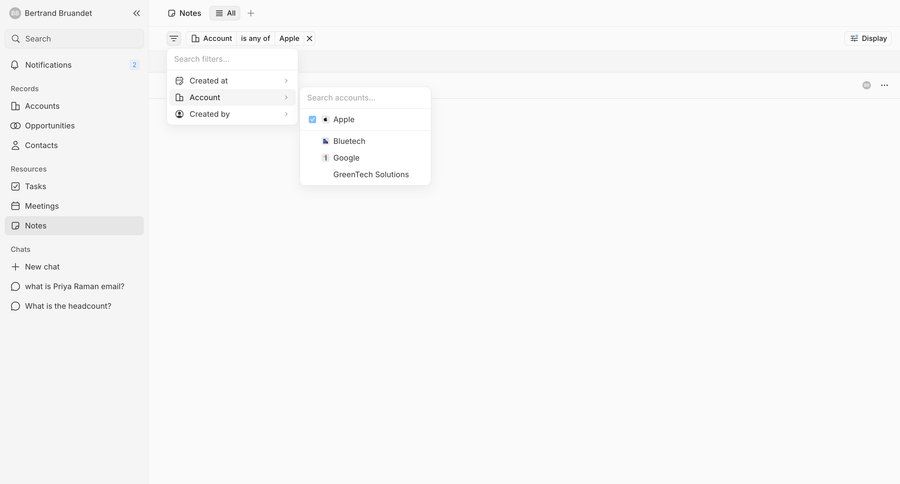Click the Notes sidebar note icon
The width and height of the screenshot is (900, 484).
[x=15, y=226]
